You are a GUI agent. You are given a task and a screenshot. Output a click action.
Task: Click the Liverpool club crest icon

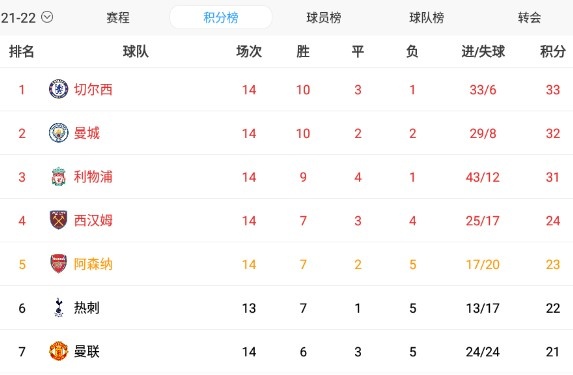pyautogui.click(x=58, y=177)
